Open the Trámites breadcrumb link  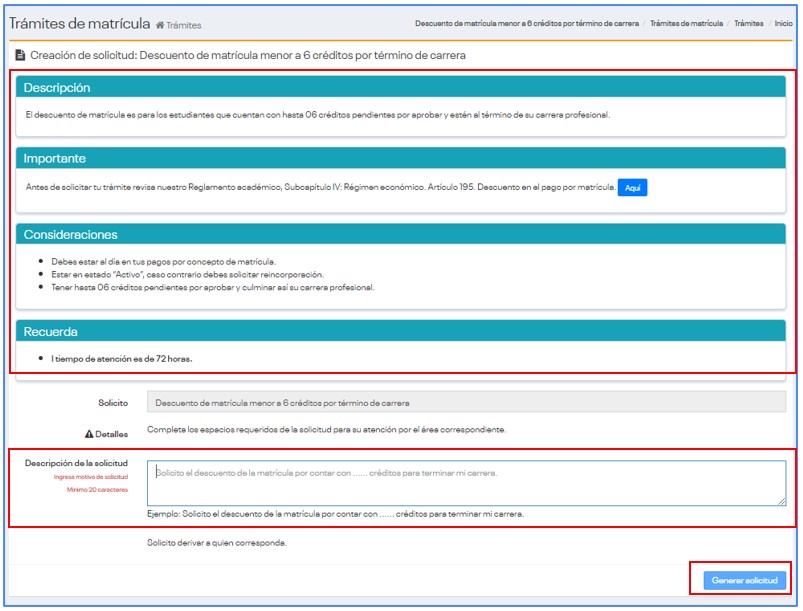(748, 23)
